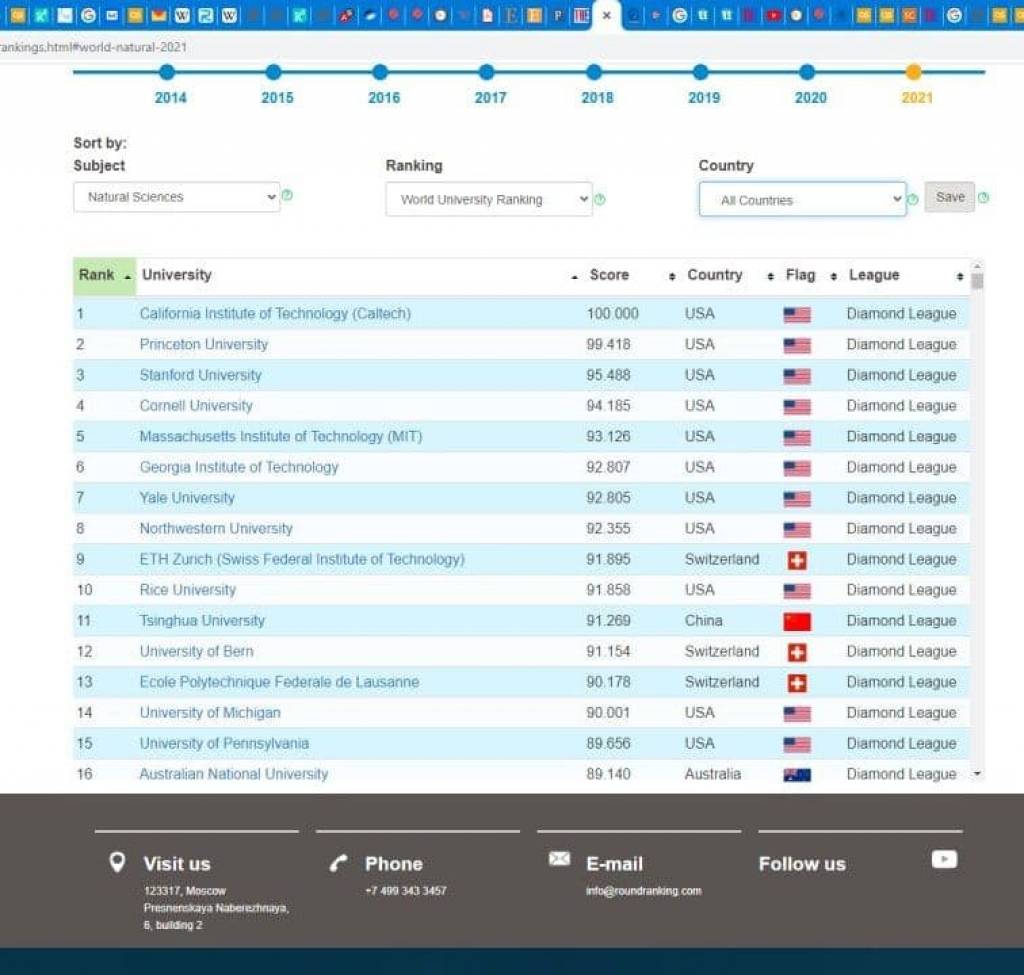Open the Princeton University link
1024x975 pixels.
[204, 344]
